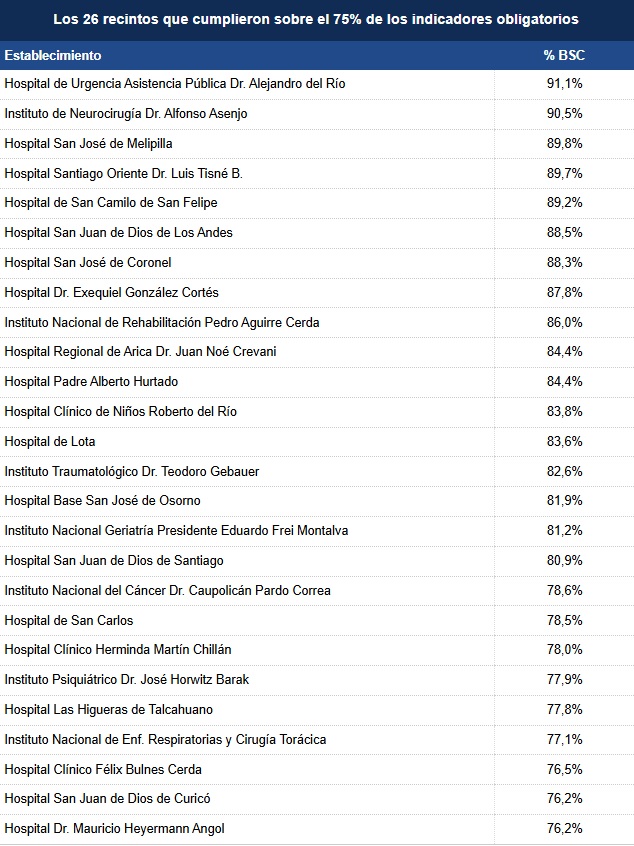
Task: Click Hospital de Lota entry
Action: pos(50,441)
